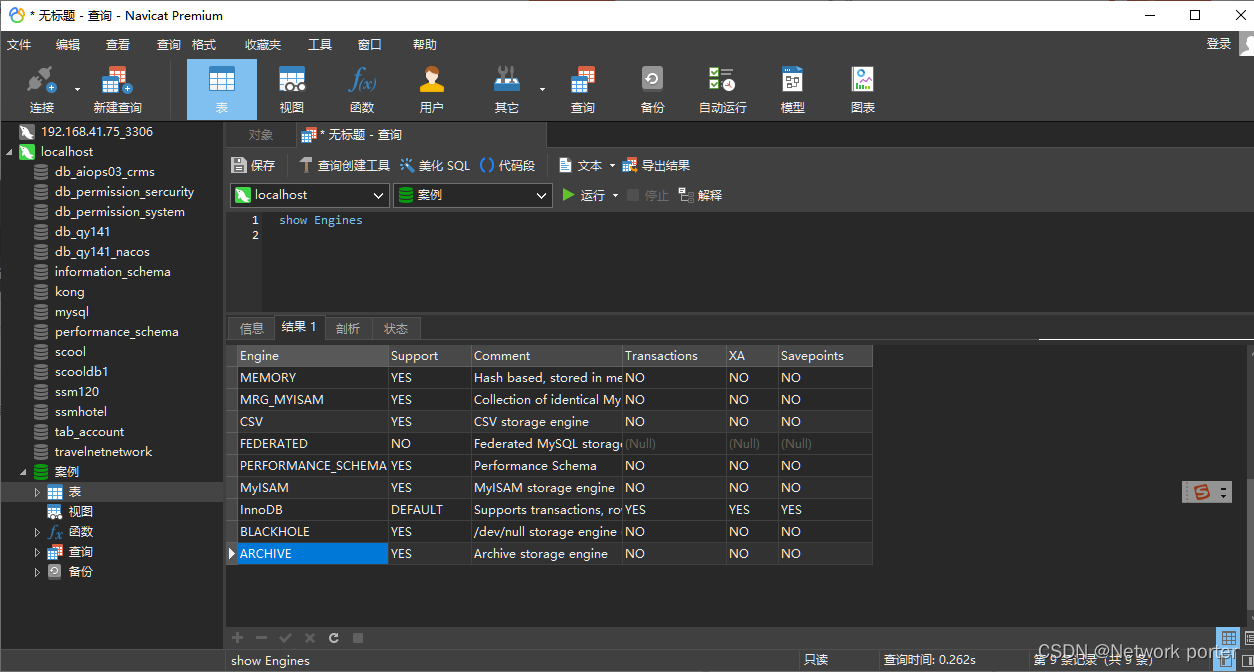Switch to the 信息 info tab

click(x=252, y=328)
